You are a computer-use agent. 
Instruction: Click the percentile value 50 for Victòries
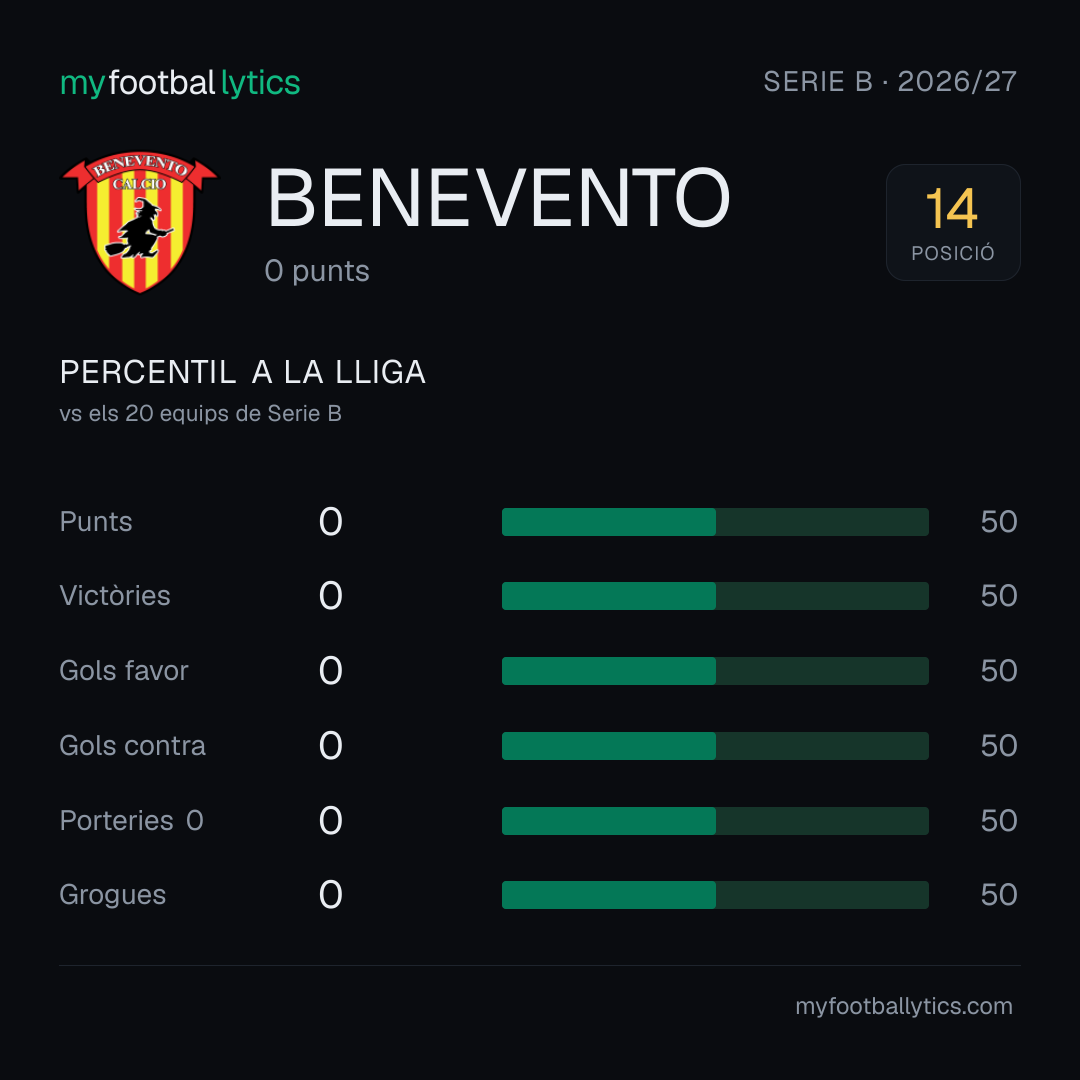999,596
